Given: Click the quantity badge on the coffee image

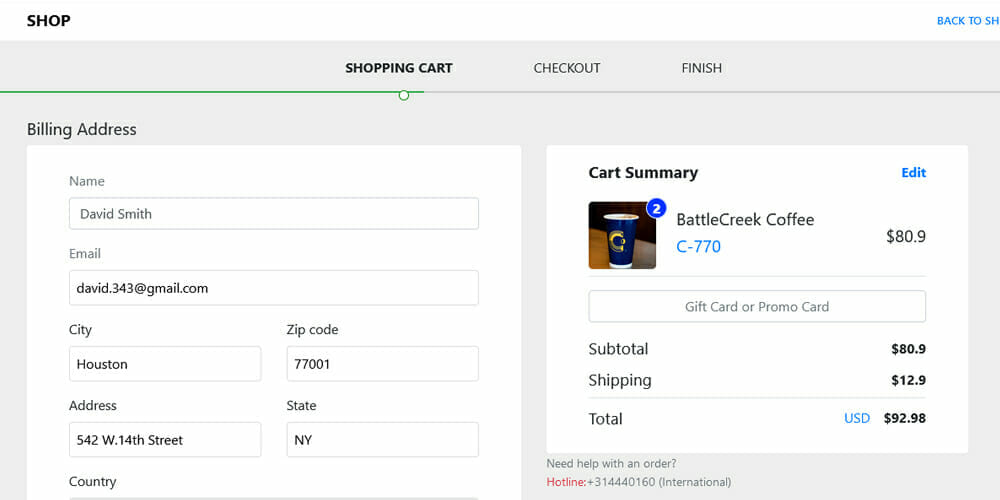Looking at the screenshot, I should [656, 208].
